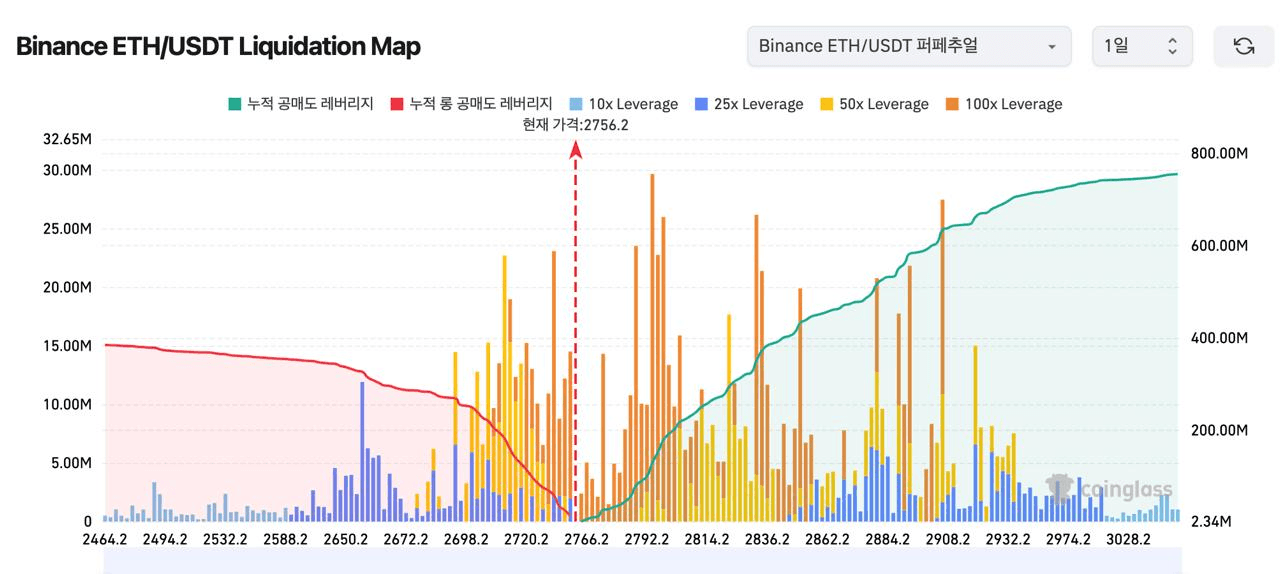Click the yellow 50x Leverage color swatch
The width and height of the screenshot is (1280, 574).
pyautogui.click(x=826, y=104)
